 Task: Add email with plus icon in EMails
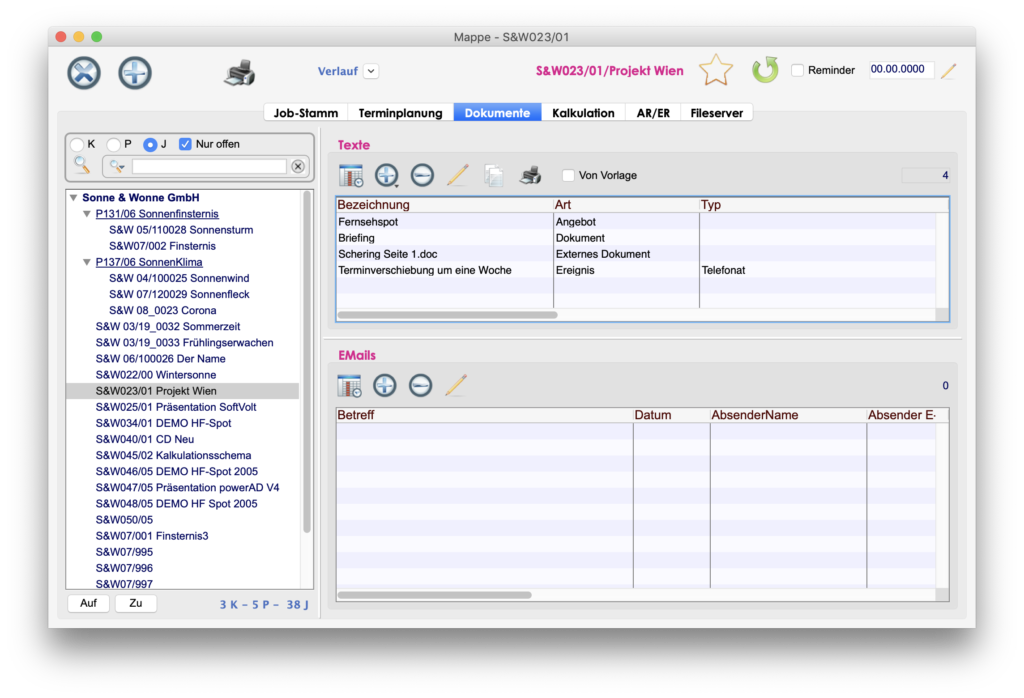pos(385,385)
